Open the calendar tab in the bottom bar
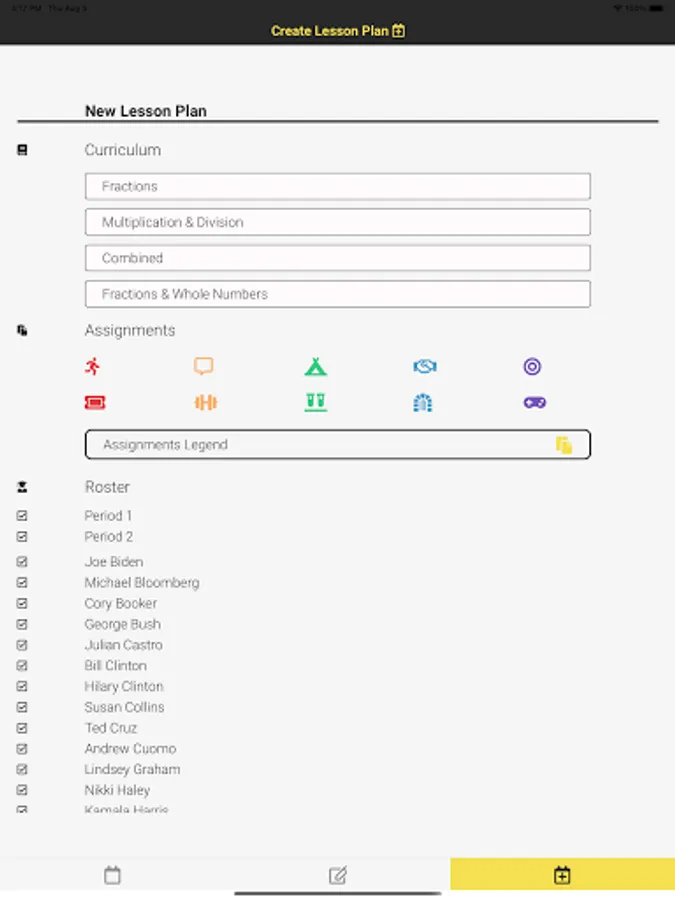Image resolution: width=675 pixels, height=900 pixels. 112,876
